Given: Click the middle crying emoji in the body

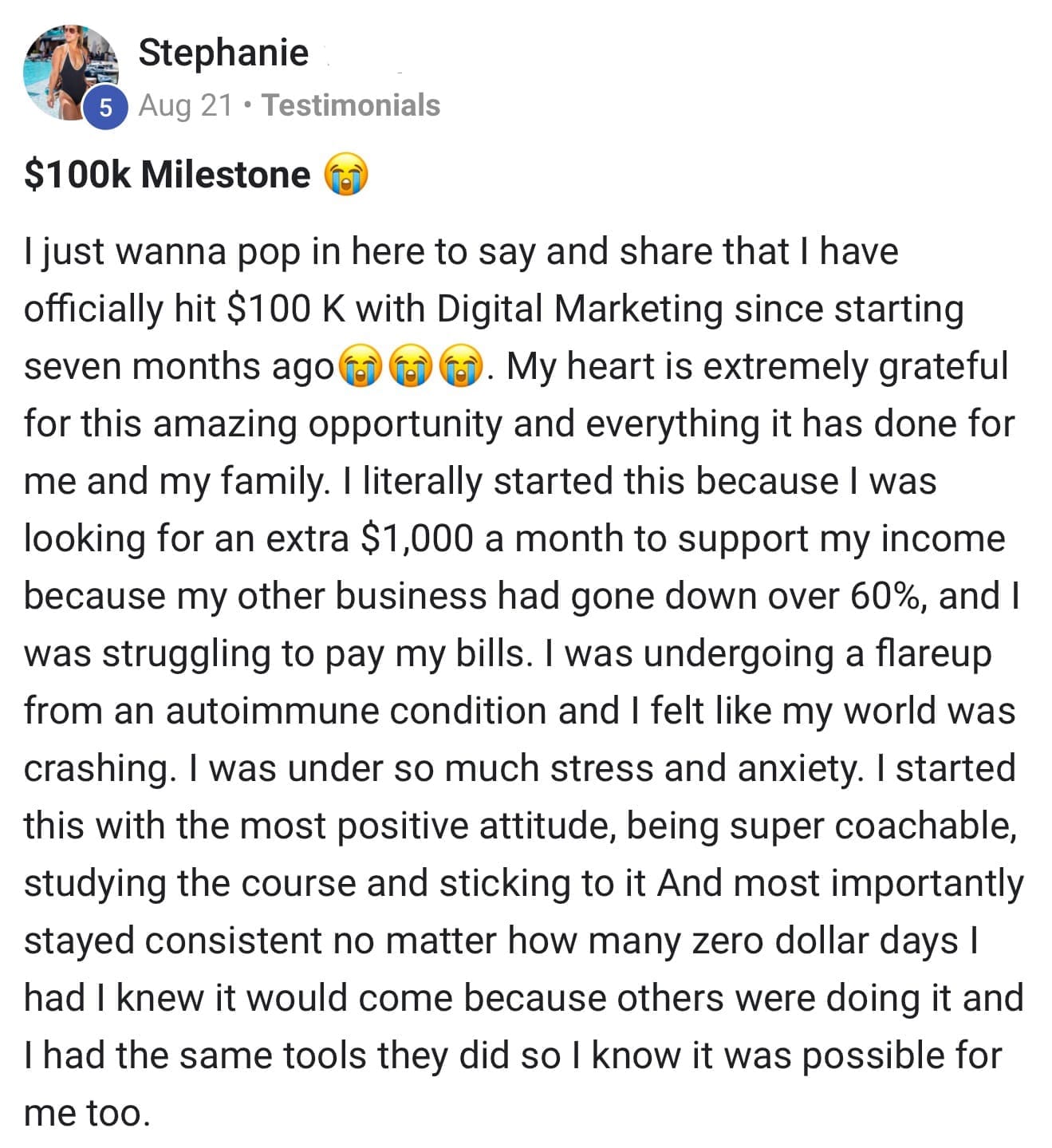Looking at the screenshot, I should (x=412, y=367).
